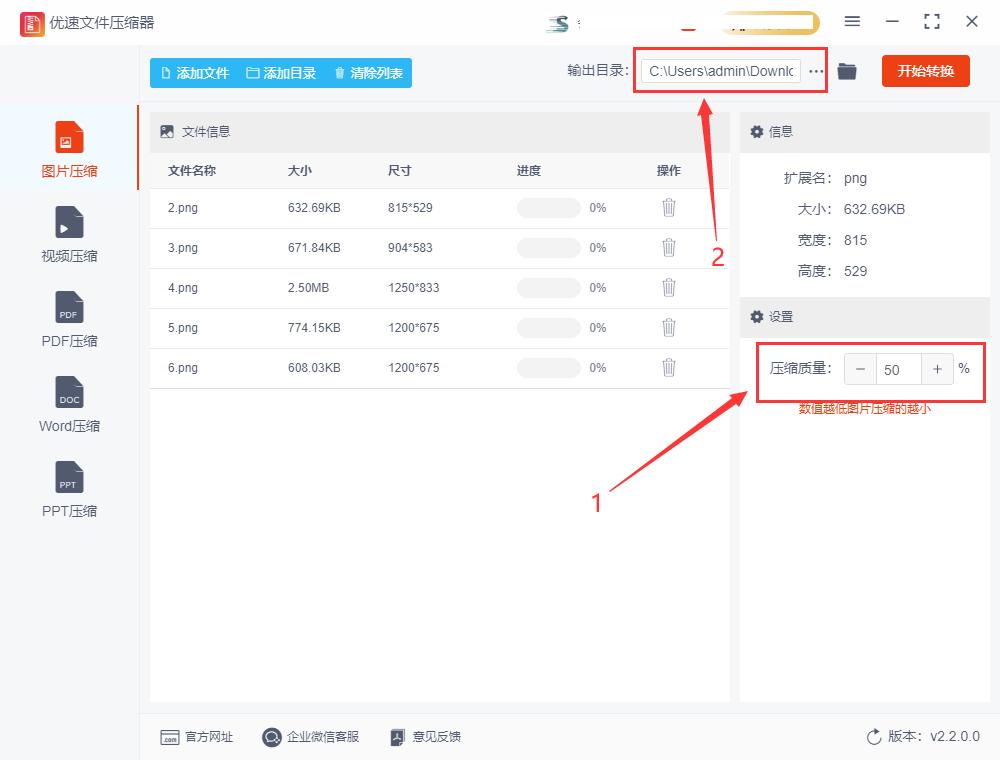This screenshot has height=760, width=1000.
Task: Remove 6.png with the trash icon
Action: (668, 367)
